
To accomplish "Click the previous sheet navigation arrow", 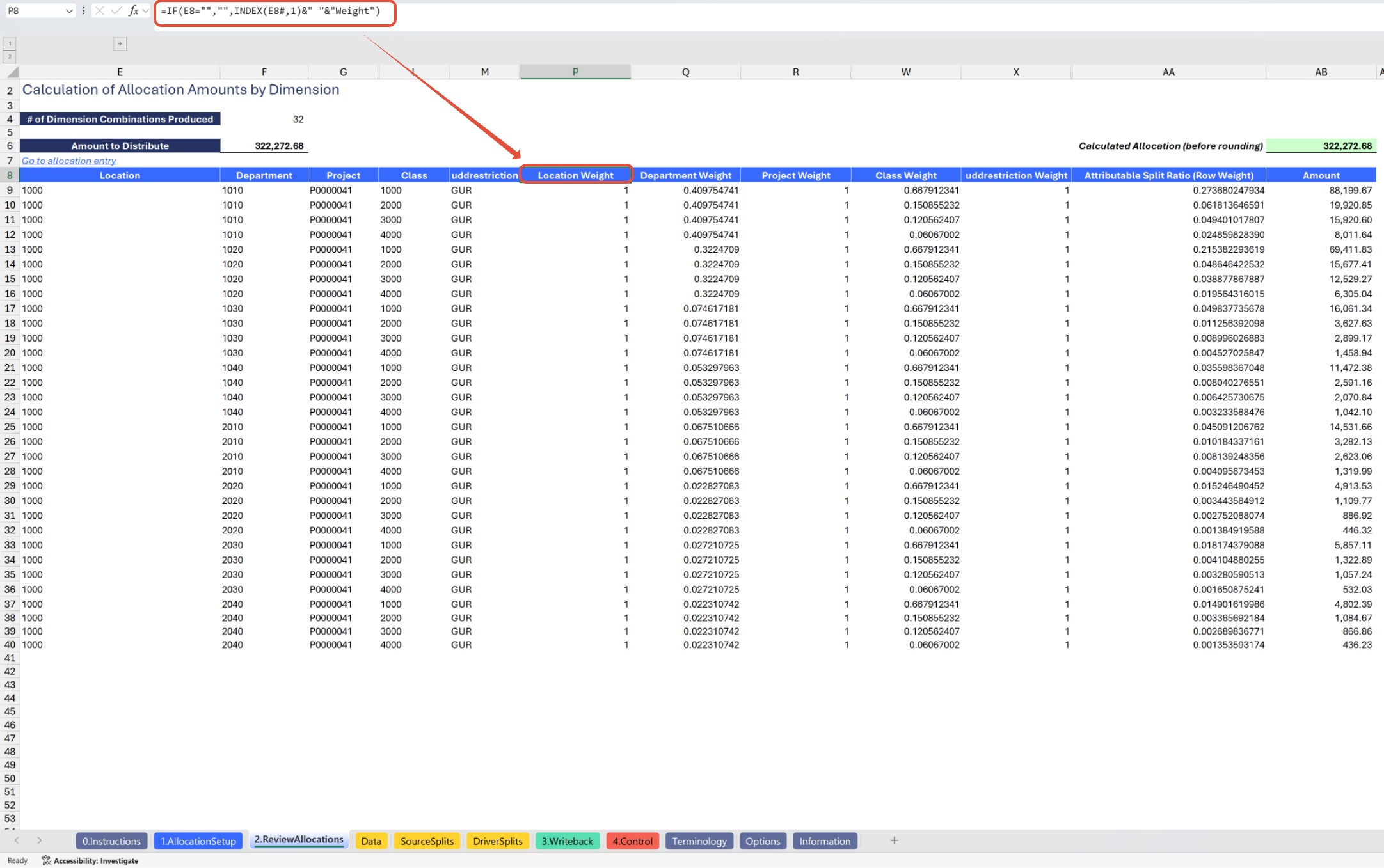I will tap(17, 840).
